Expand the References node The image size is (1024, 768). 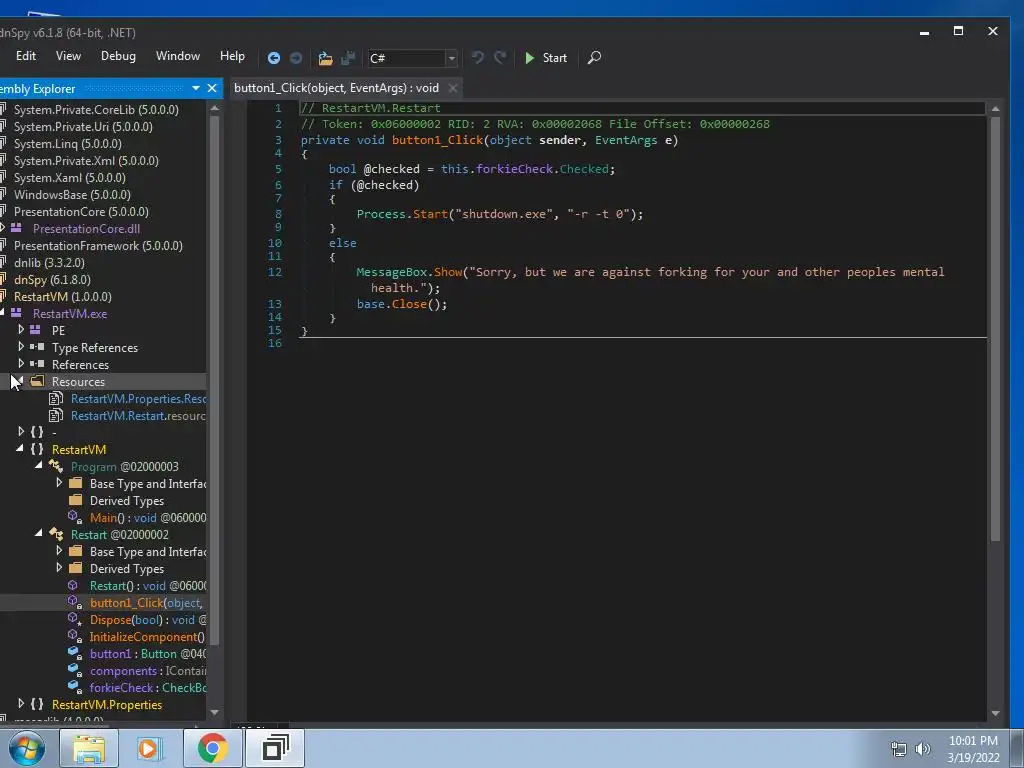click(x=21, y=364)
